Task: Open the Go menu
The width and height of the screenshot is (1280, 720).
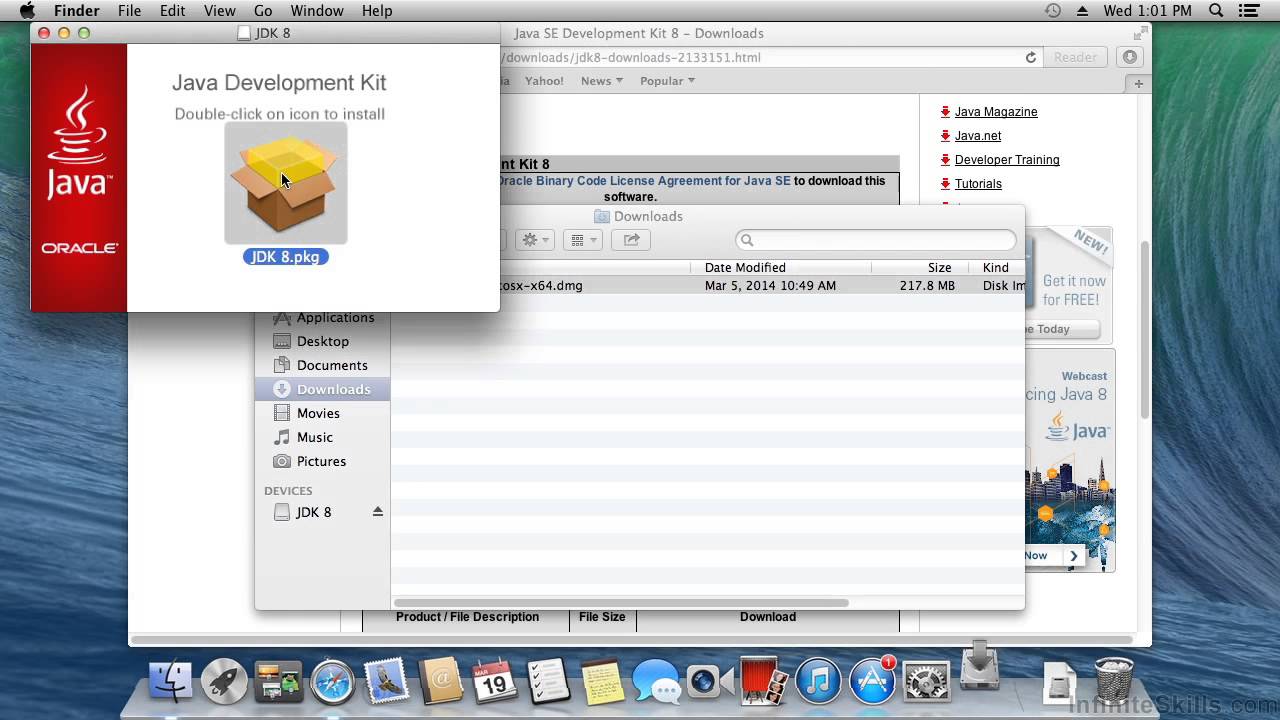Action: (x=263, y=11)
